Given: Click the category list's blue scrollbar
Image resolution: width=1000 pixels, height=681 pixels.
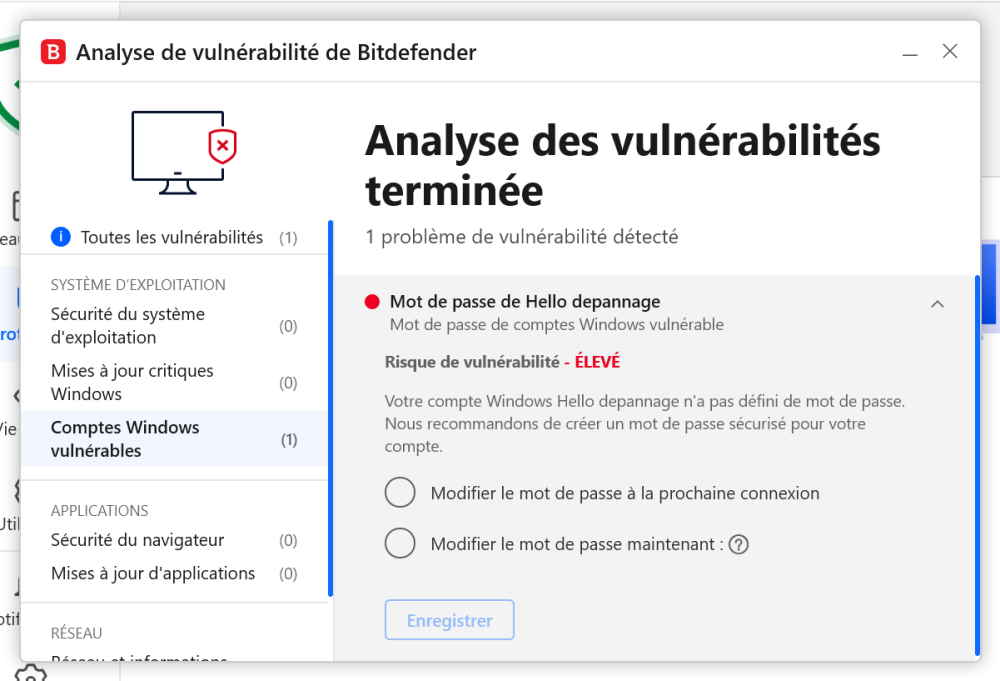Looking at the screenshot, I should click(x=331, y=410).
